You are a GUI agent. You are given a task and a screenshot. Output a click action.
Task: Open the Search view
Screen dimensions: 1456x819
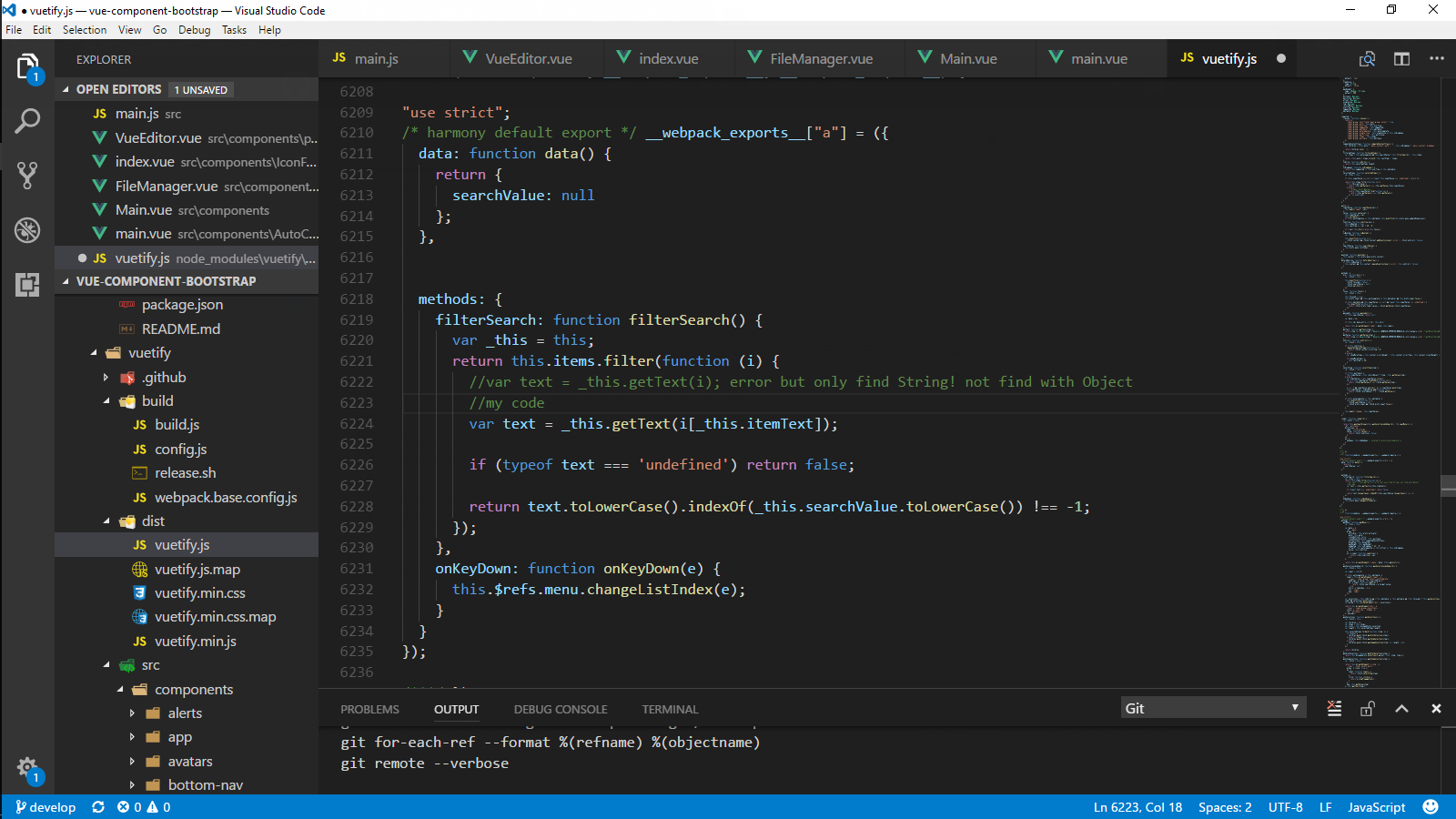(x=27, y=119)
